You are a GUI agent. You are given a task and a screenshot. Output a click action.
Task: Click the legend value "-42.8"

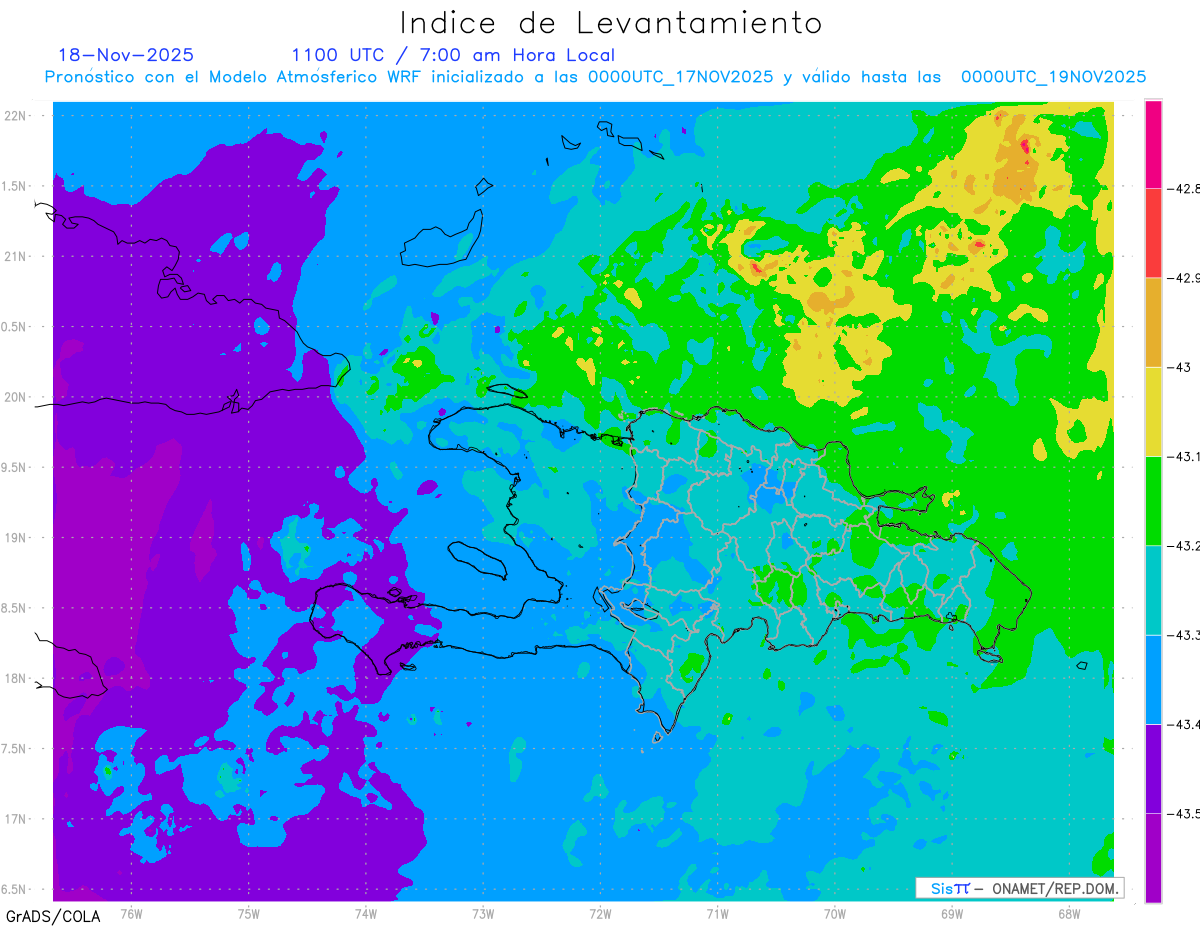[1186, 189]
